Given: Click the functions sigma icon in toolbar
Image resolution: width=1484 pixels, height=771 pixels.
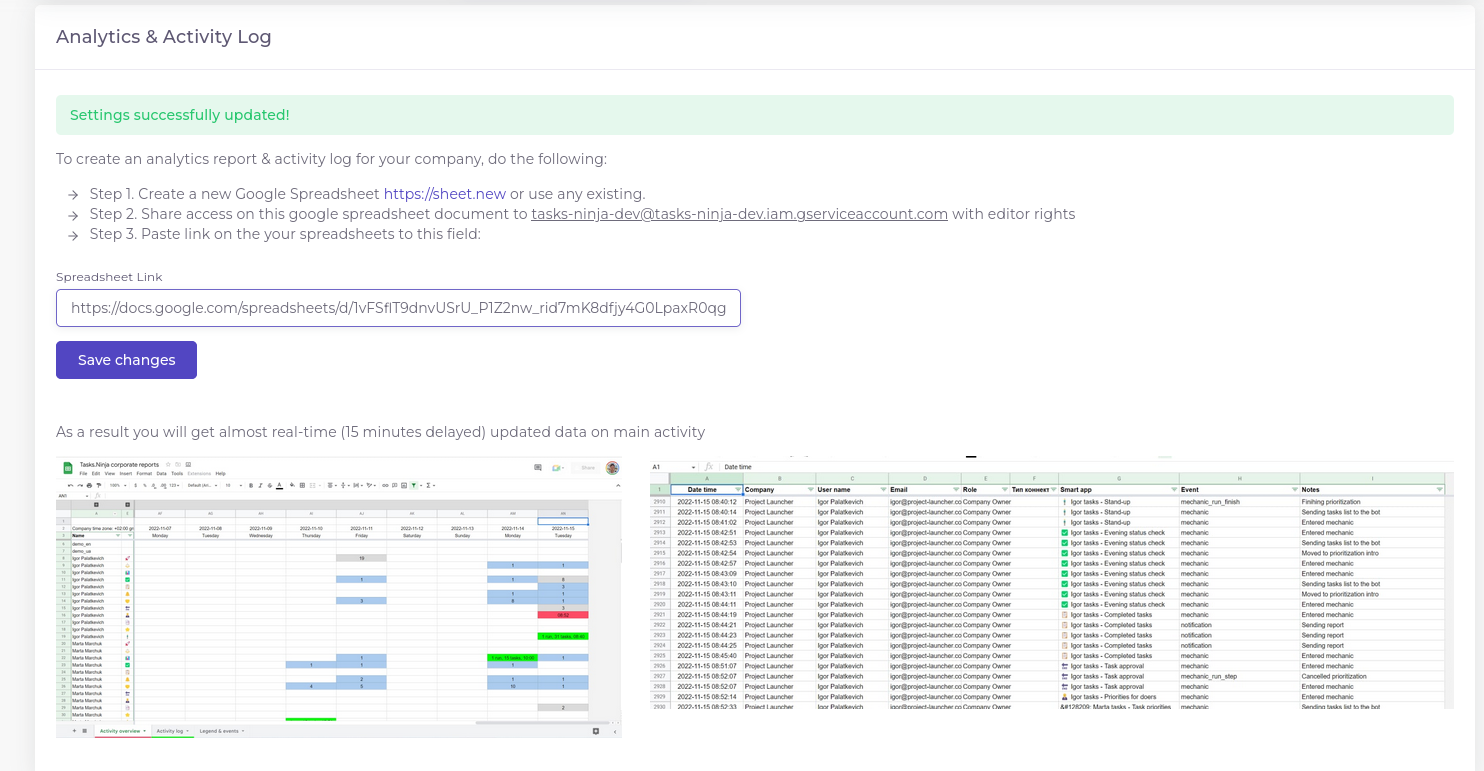Looking at the screenshot, I should pyautogui.click(x=429, y=485).
